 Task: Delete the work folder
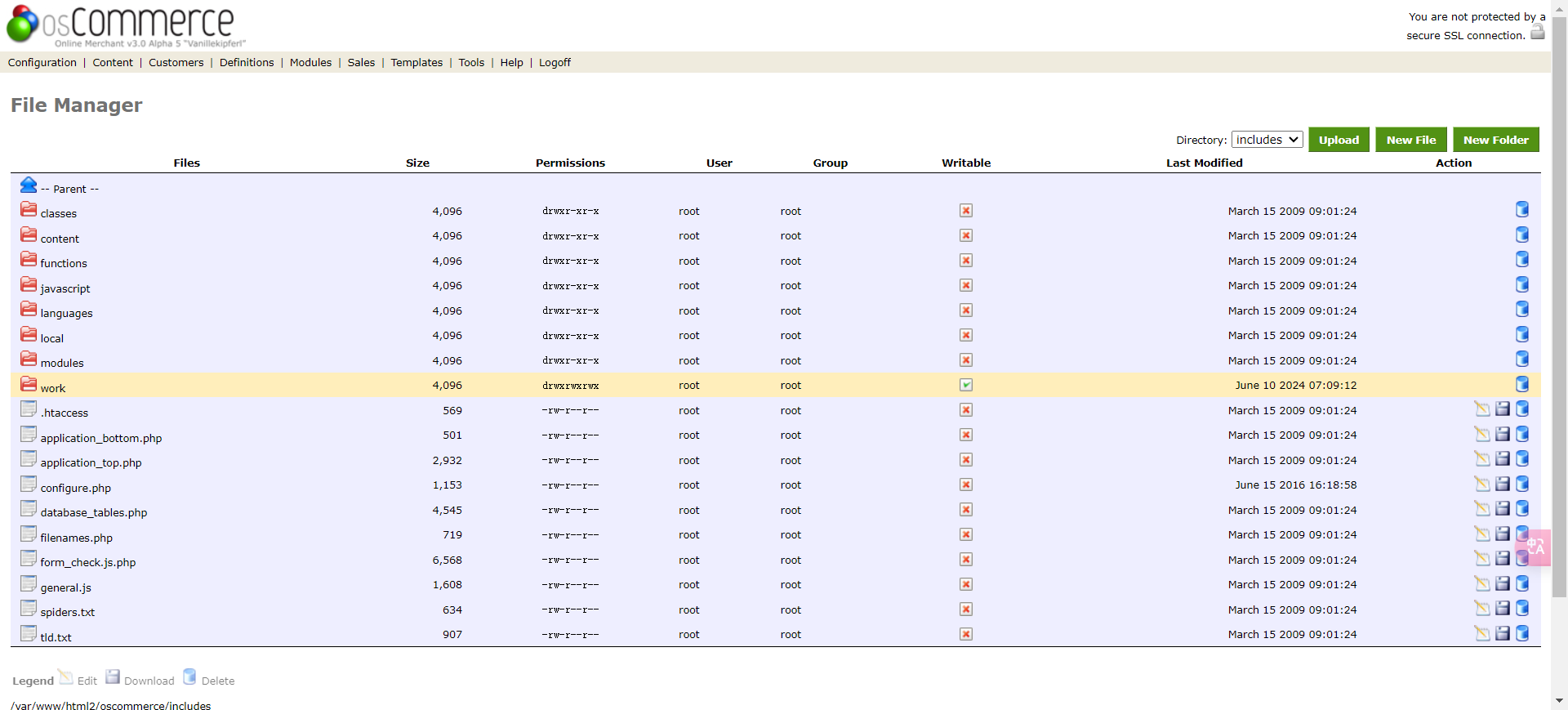(1522, 385)
